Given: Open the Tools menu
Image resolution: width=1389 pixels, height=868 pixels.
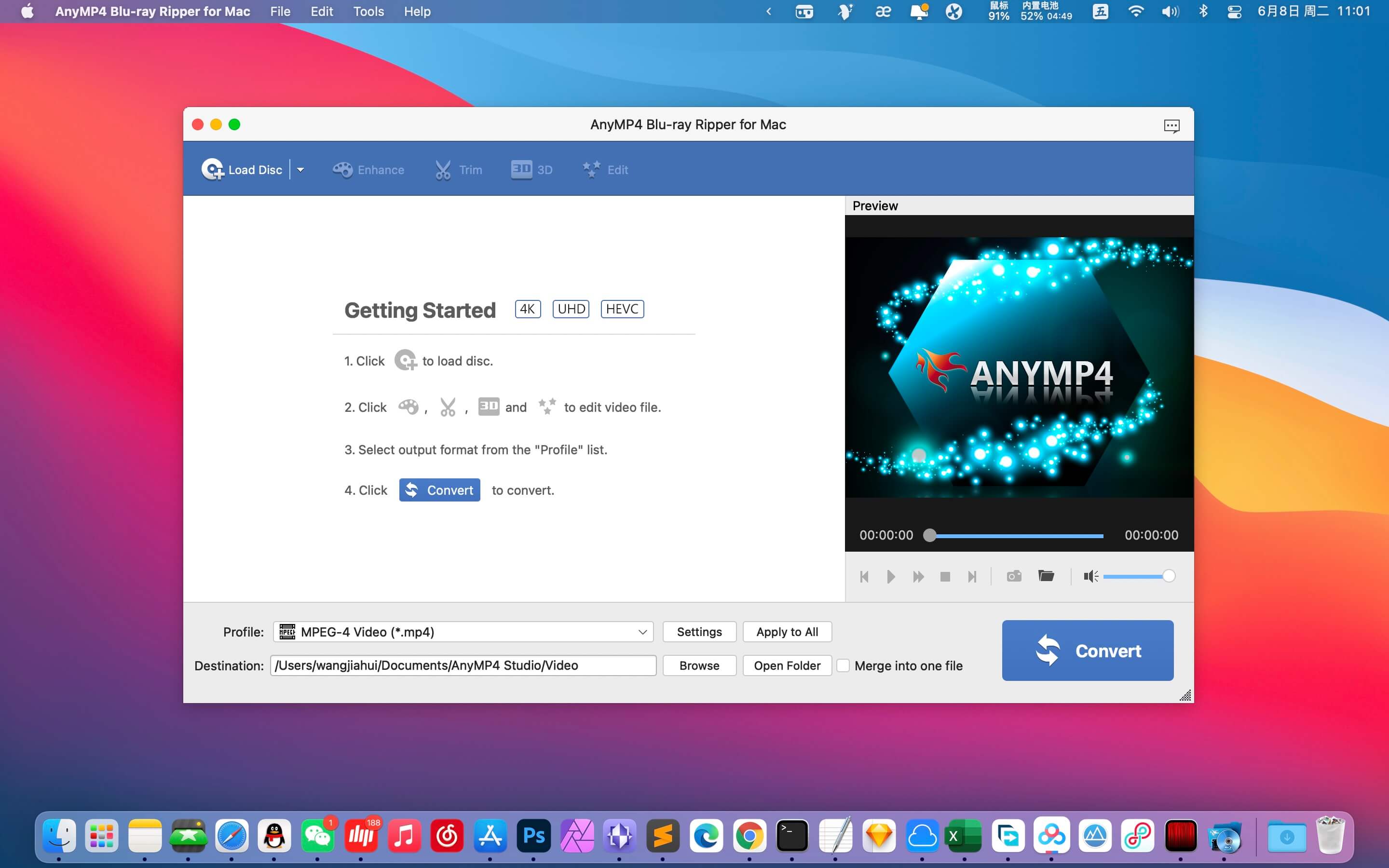Looking at the screenshot, I should click(x=368, y=12).
